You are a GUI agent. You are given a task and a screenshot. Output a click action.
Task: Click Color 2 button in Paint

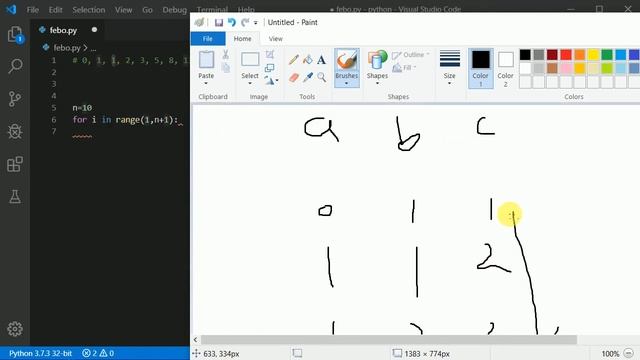coord(505,68)
